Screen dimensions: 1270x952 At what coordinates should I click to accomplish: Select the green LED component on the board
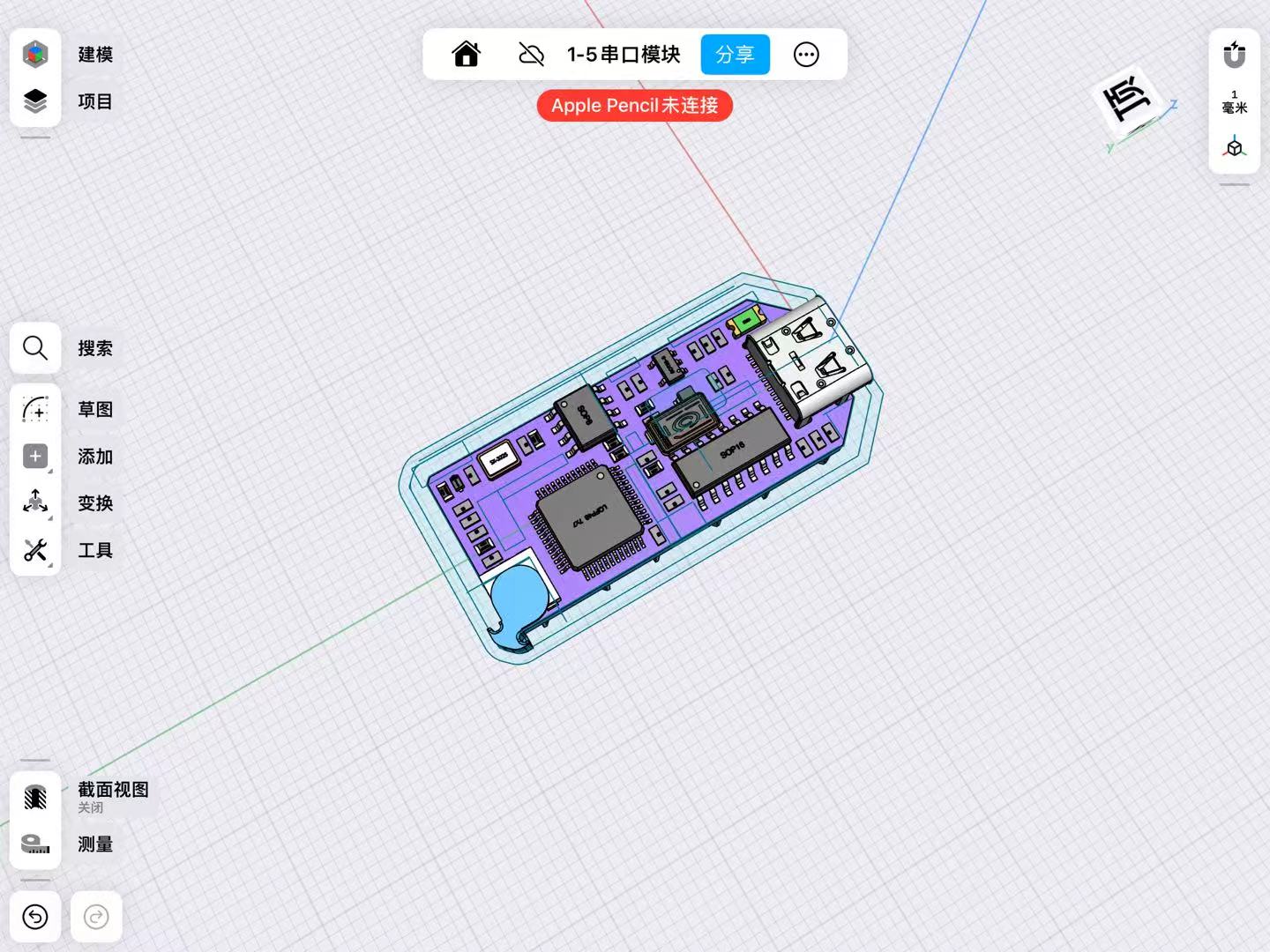pos(748,322)
